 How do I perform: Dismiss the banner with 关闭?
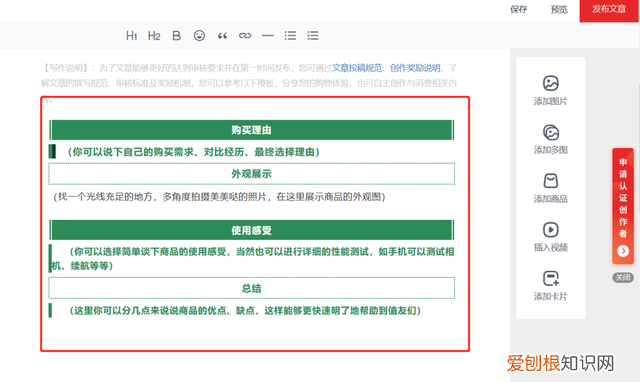[x=623, y=278]
